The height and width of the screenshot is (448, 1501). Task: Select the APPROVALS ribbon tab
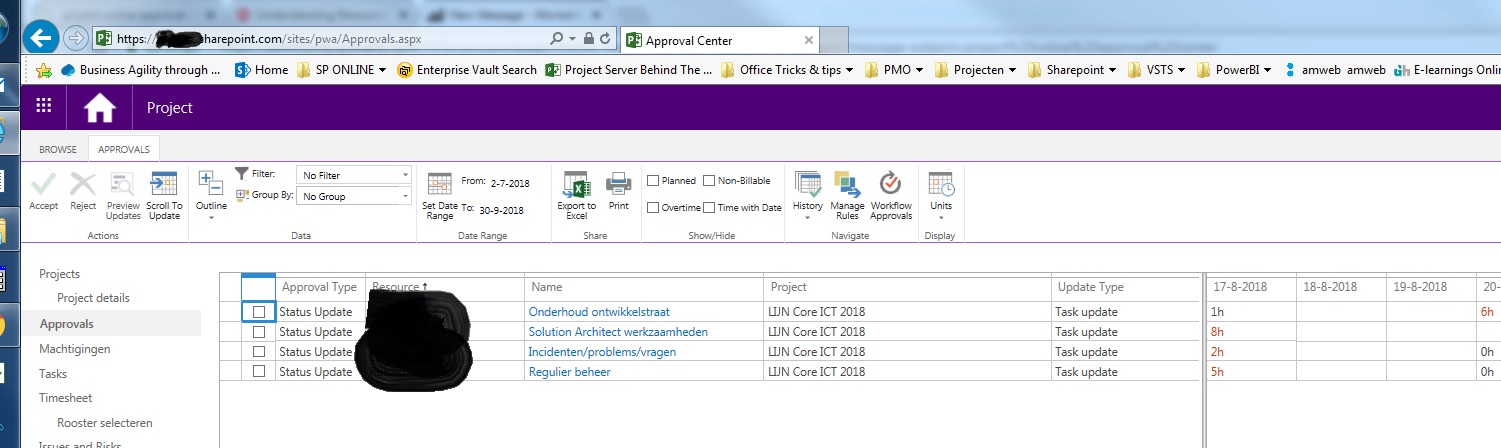(x=124, y=149)
